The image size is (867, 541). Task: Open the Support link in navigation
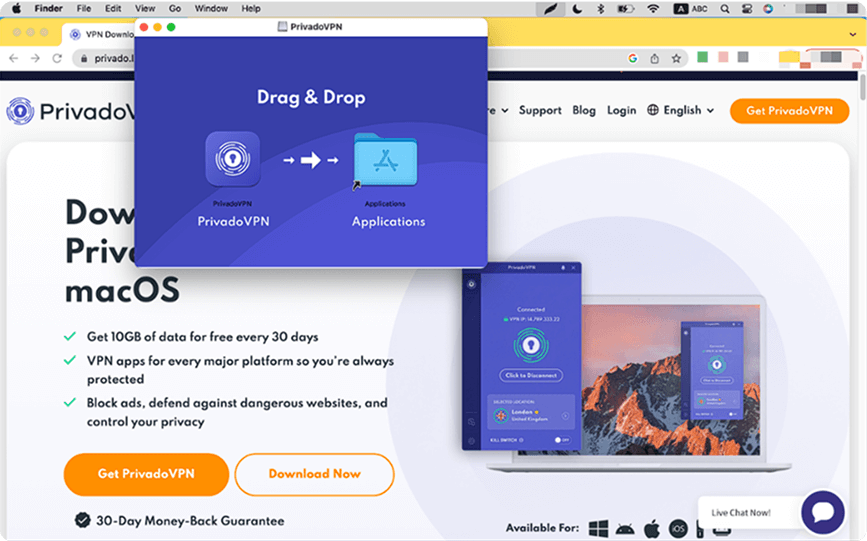540,111
